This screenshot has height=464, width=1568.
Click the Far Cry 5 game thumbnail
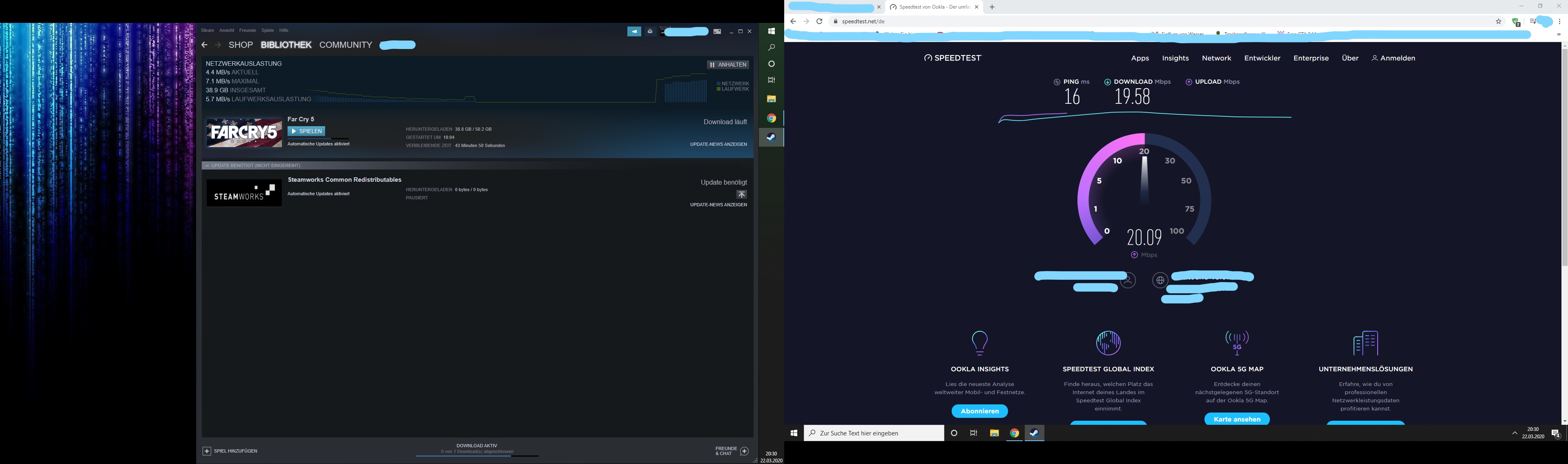[243, 133]
